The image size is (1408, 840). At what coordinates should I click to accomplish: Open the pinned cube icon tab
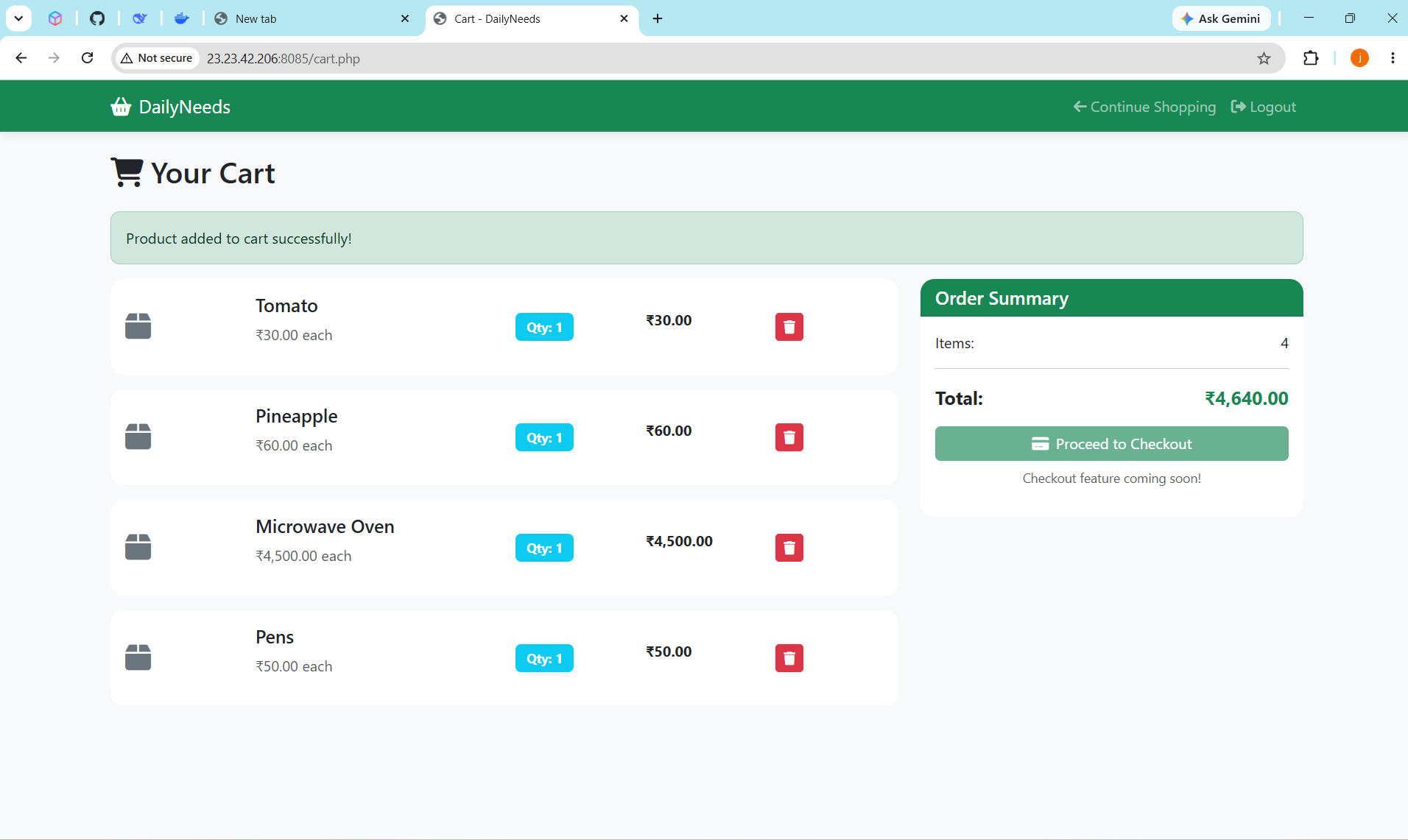pos(55,18)
